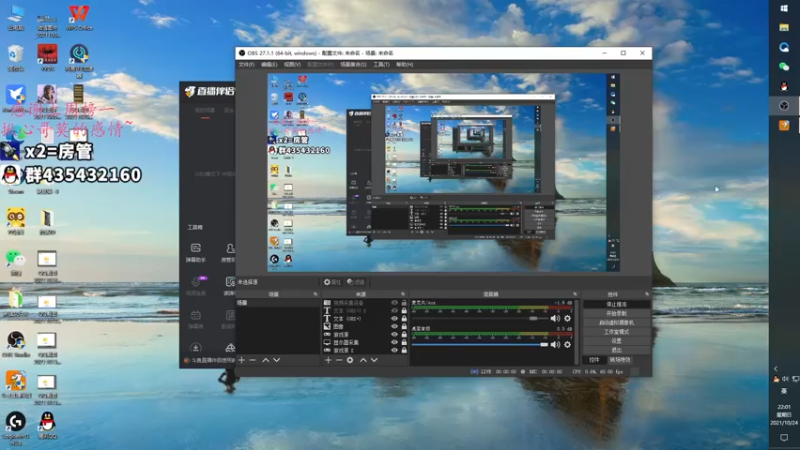Open WeChat desktop shortcut

pyautogui.click(x=16, y=262)
